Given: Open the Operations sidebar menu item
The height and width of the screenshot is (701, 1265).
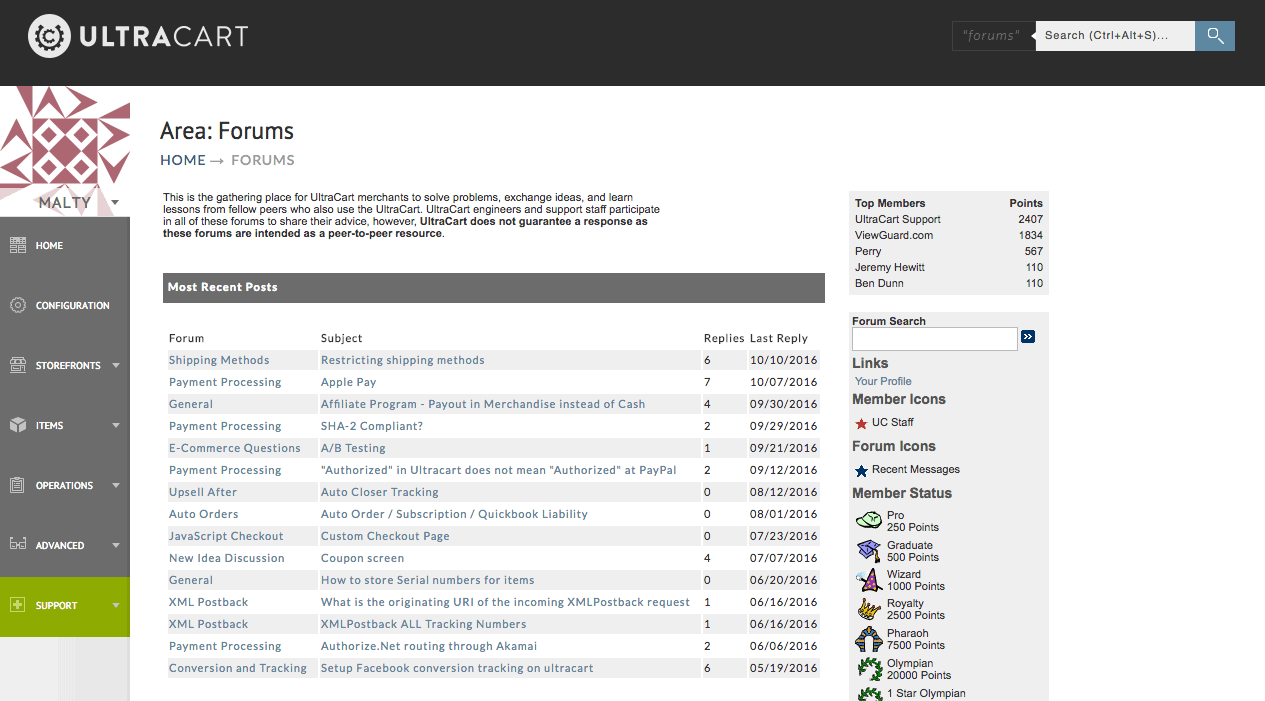Looking at the screenshot, I should click(x=65, y=486).
